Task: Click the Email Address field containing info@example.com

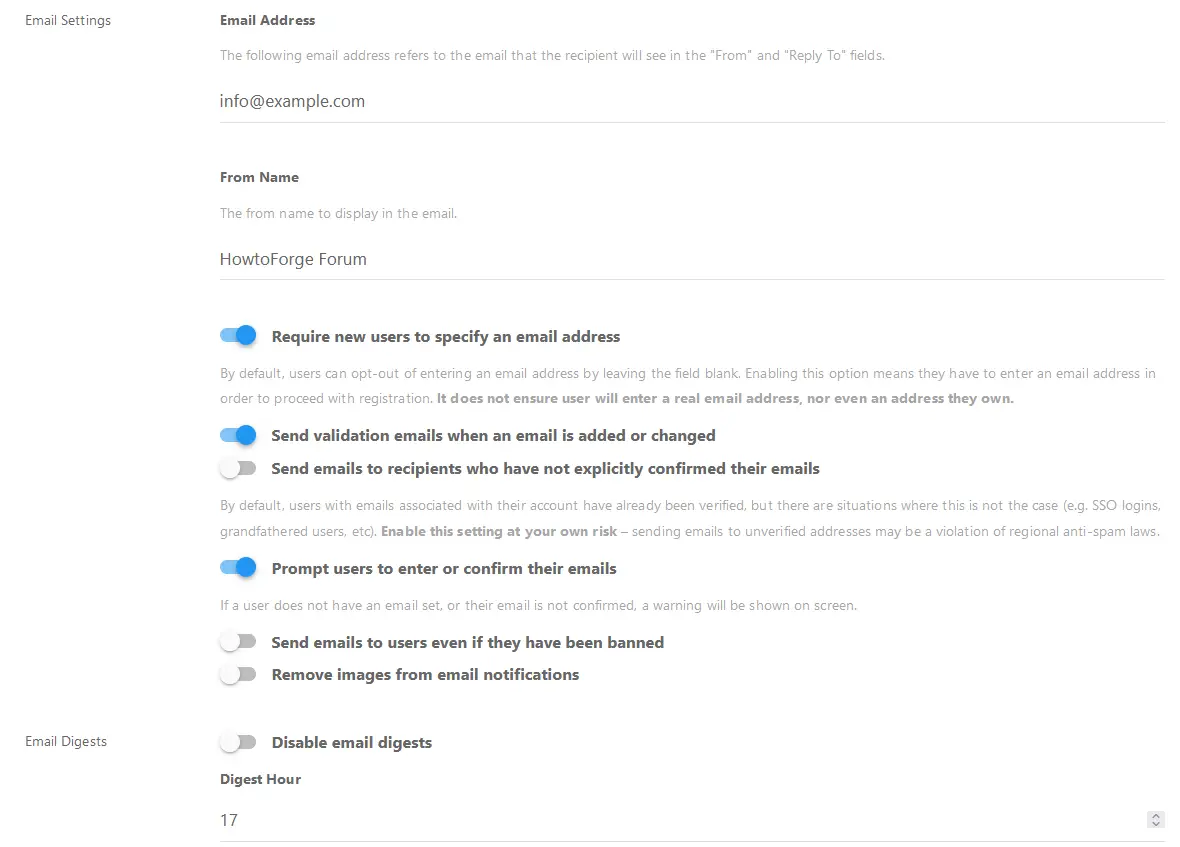Action: click(x=692, y=101)
